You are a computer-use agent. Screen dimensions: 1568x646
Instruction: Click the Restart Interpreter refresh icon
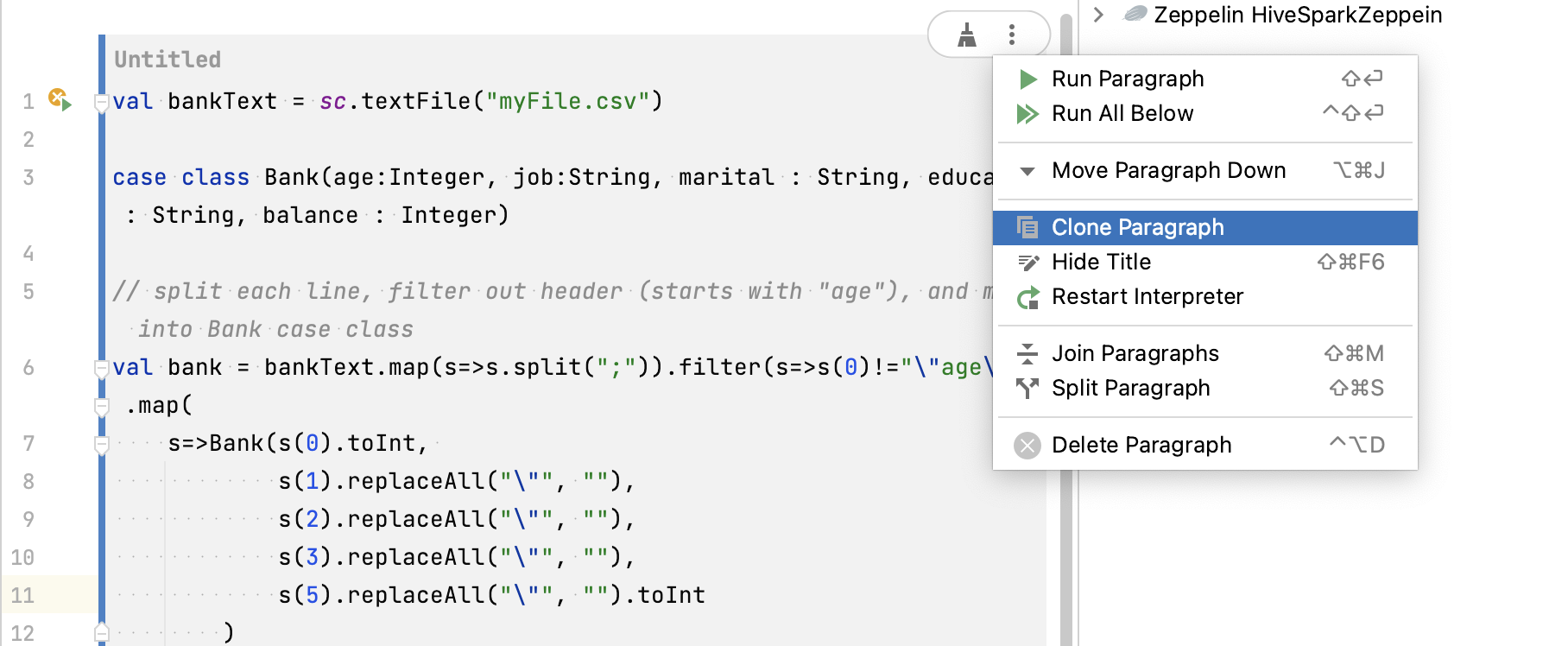coord(1027,297)
